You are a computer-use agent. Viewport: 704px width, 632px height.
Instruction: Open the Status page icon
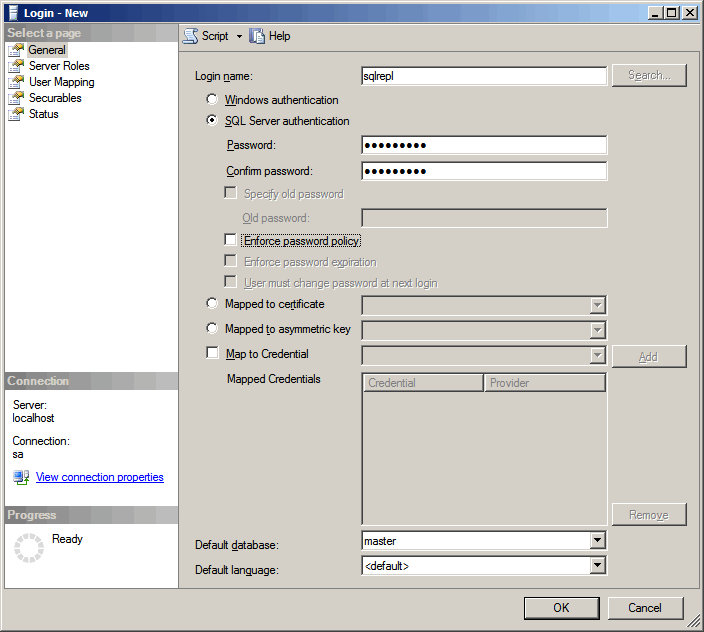[x=16, y=114]
